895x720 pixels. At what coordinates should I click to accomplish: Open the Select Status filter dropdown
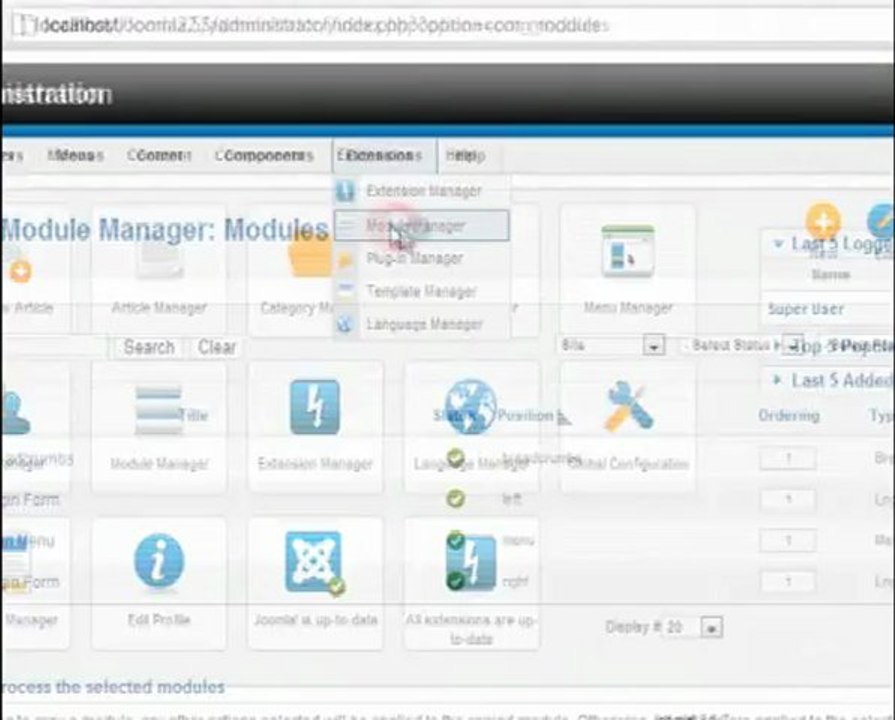pos(742,345)
